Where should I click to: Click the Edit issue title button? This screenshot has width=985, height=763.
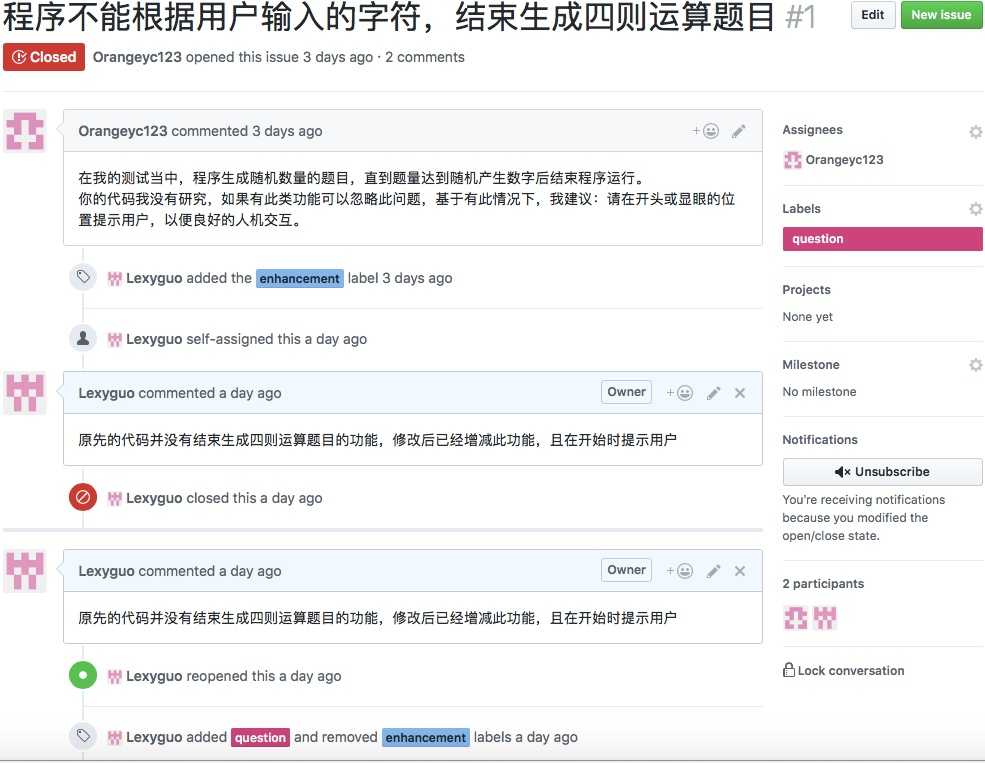[873, 15]
